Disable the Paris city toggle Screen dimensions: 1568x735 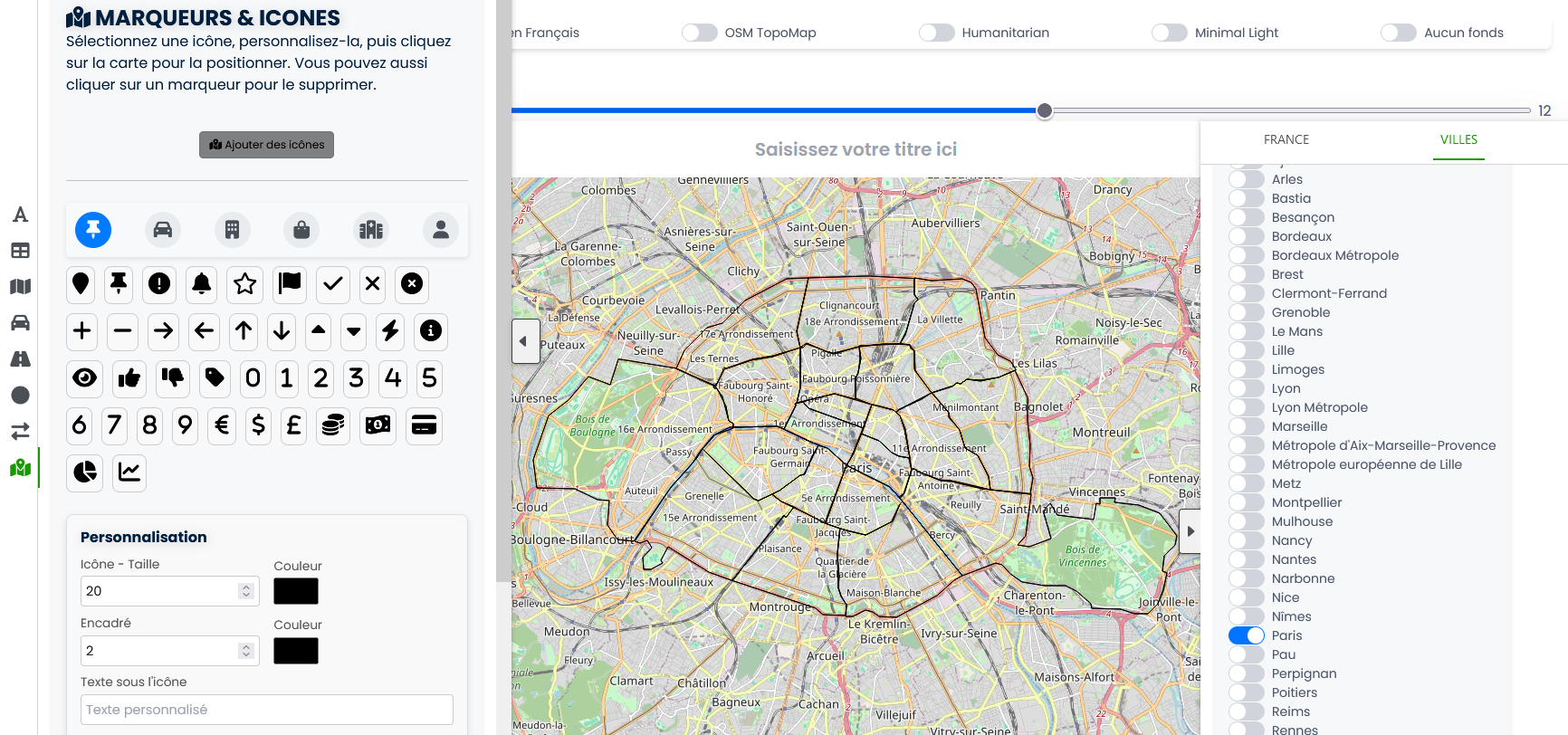pyautogui.click(x=1247, y=635)
